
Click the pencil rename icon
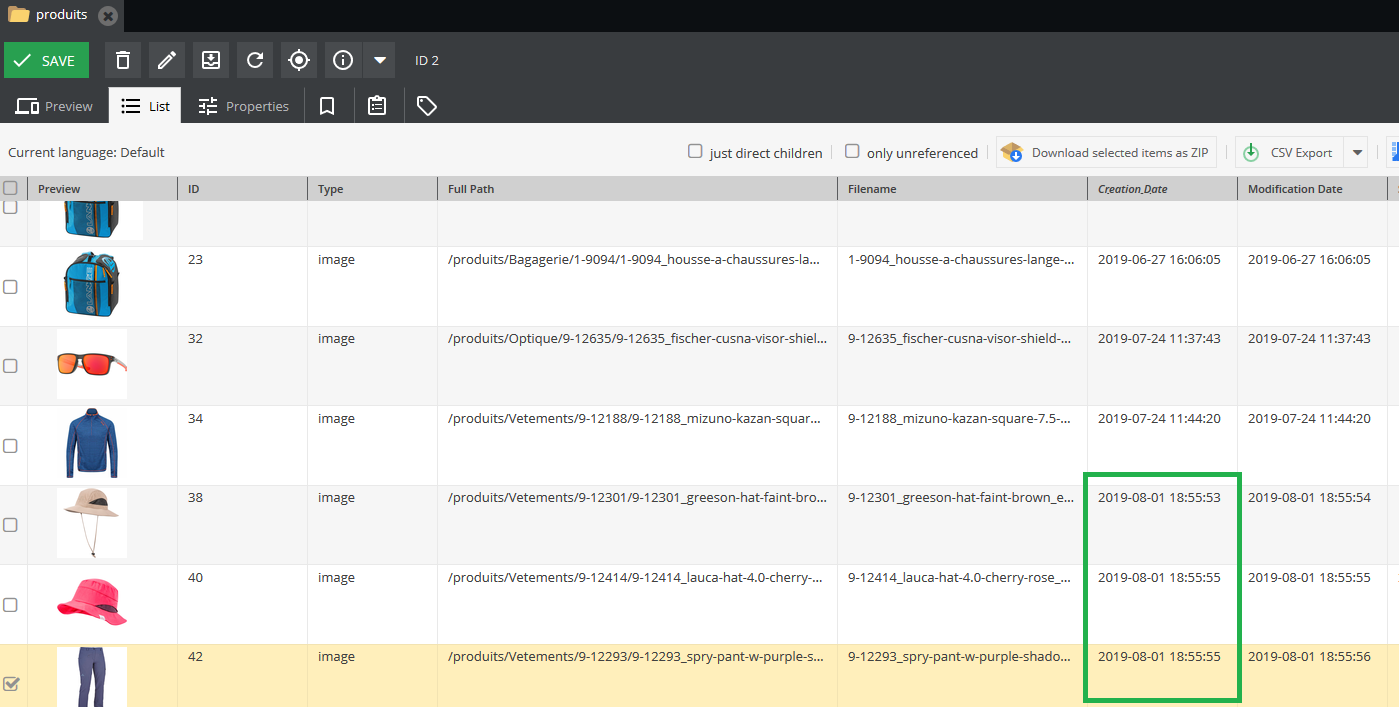167,60
